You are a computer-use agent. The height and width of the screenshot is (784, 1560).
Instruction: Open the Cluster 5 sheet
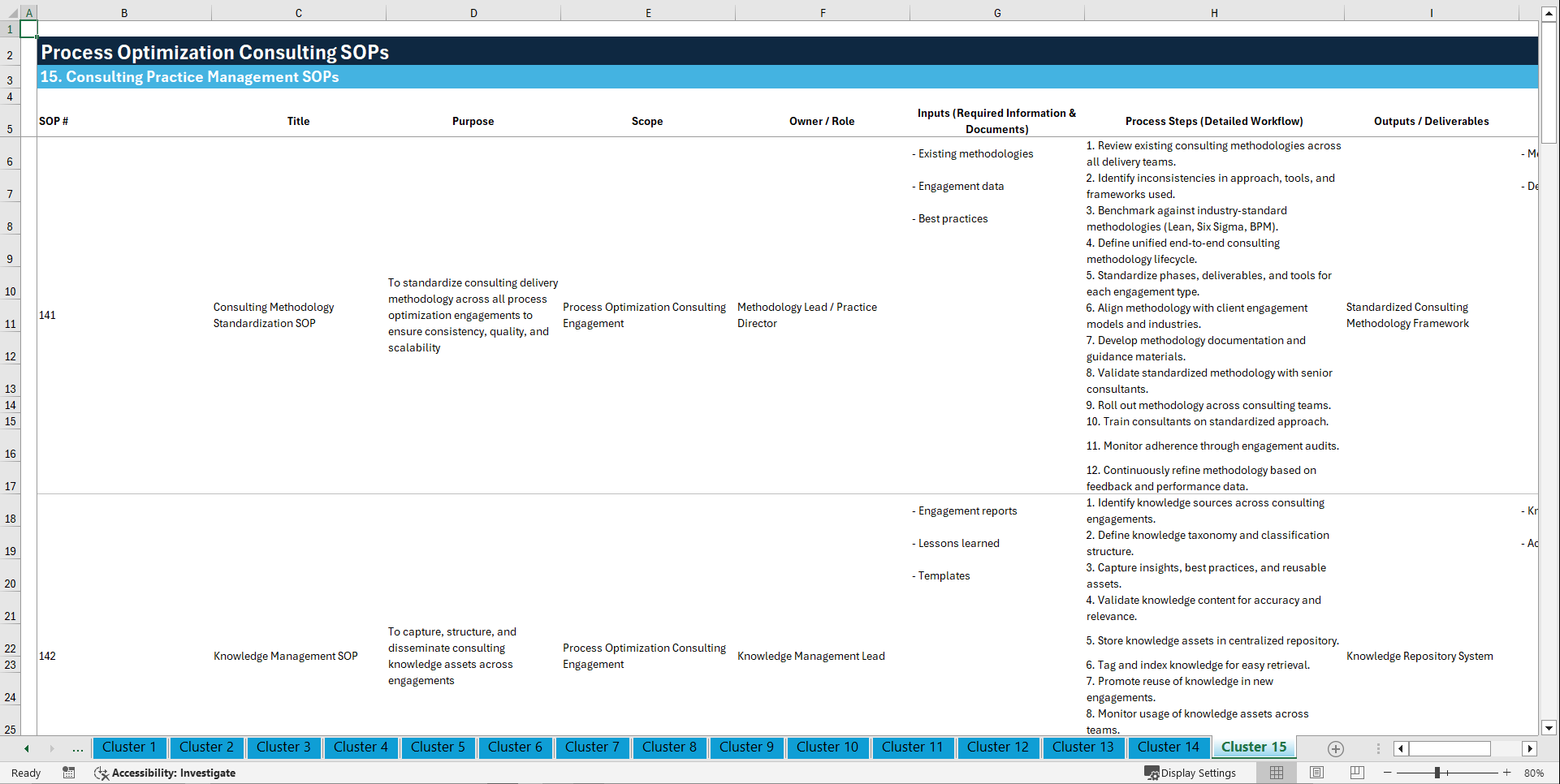tap(438, 747)
